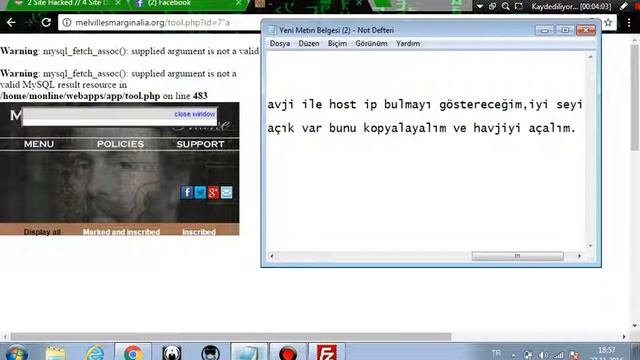Go back using browser back arrow

11,22
